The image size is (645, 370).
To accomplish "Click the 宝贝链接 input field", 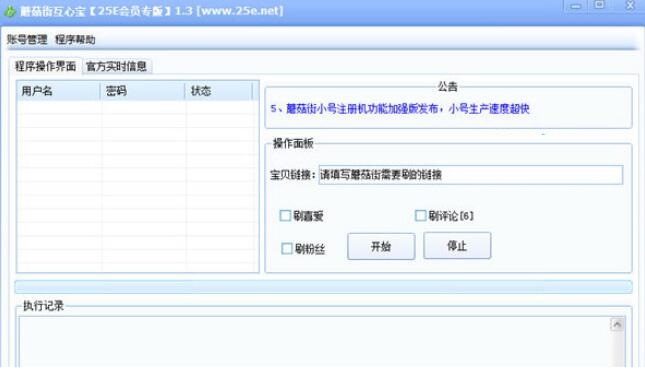I will click(x=471, y=175).
